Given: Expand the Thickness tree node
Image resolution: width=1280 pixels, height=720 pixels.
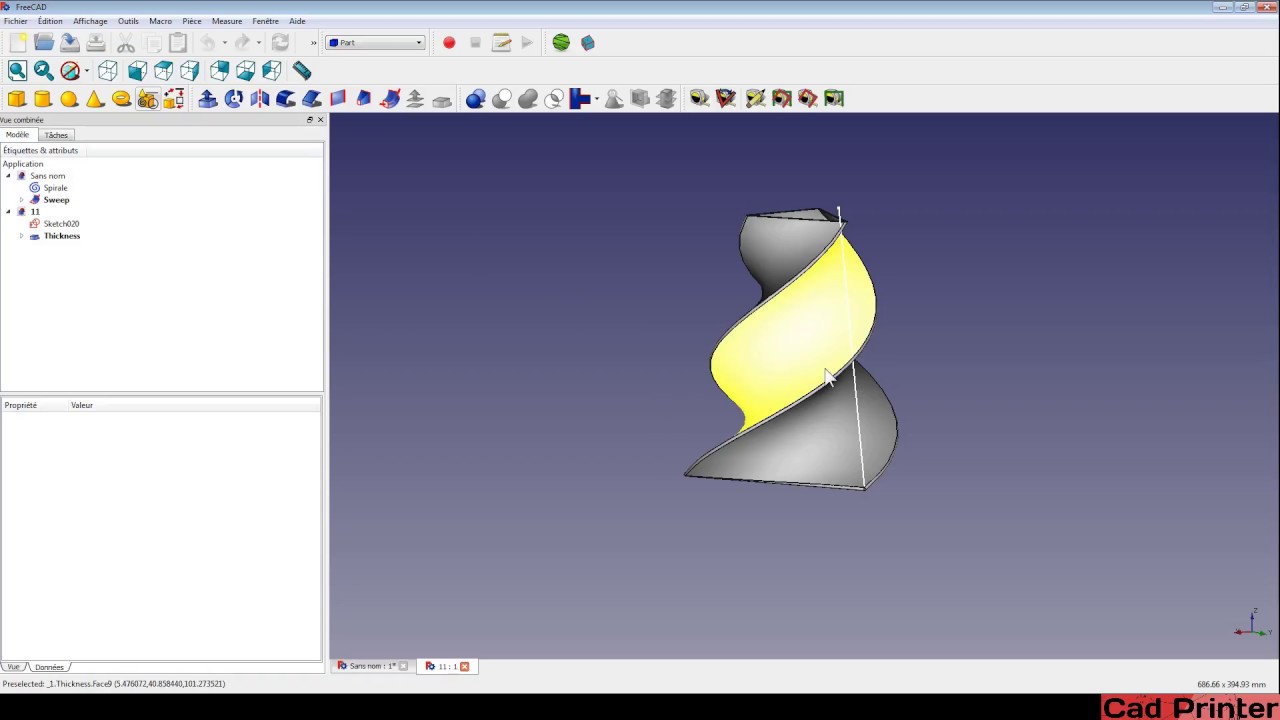Looking at the screenshot, I should coord(22,236).
